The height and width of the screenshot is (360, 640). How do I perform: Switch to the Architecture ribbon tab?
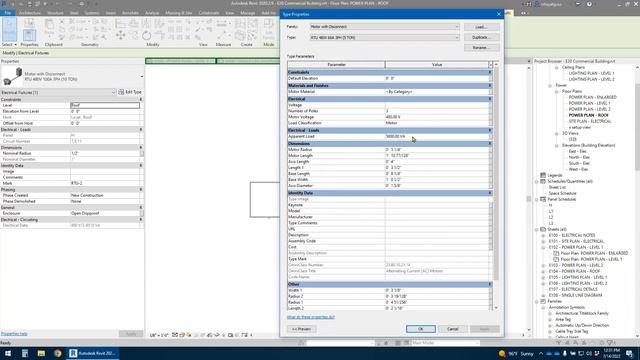[x=29, y=13]
